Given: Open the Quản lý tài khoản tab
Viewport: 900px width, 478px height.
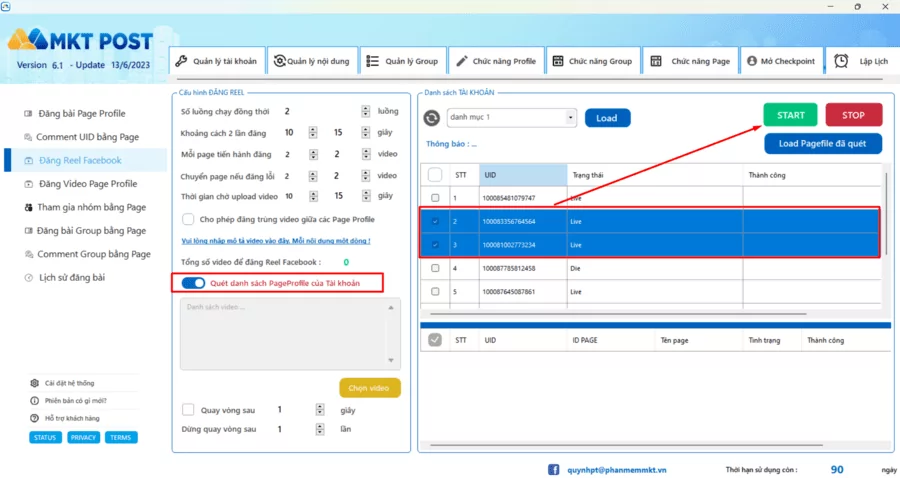Looking at the screenshot, I should click(217, 61).
